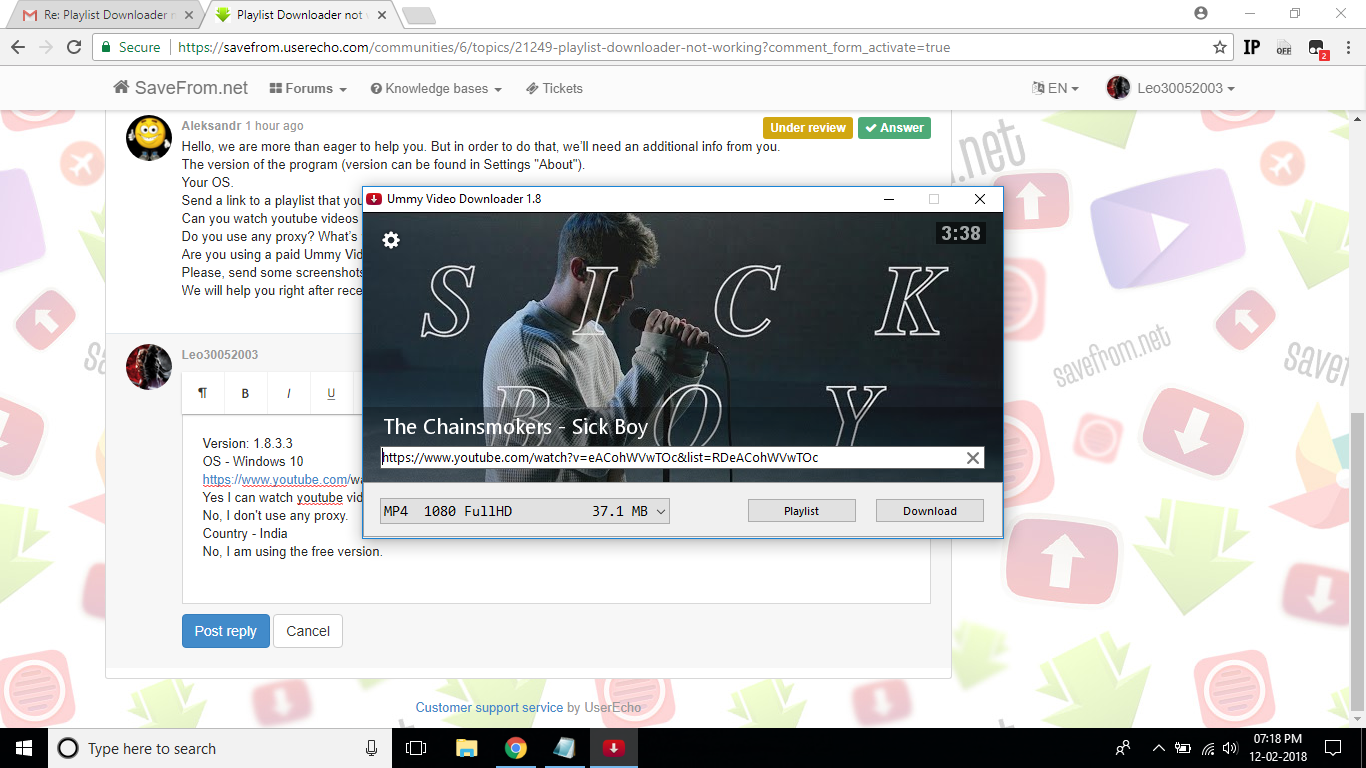Bookmark this page with the star icon
The height and width of the screenshot is (768, 1366).
tap(1220, 47)
